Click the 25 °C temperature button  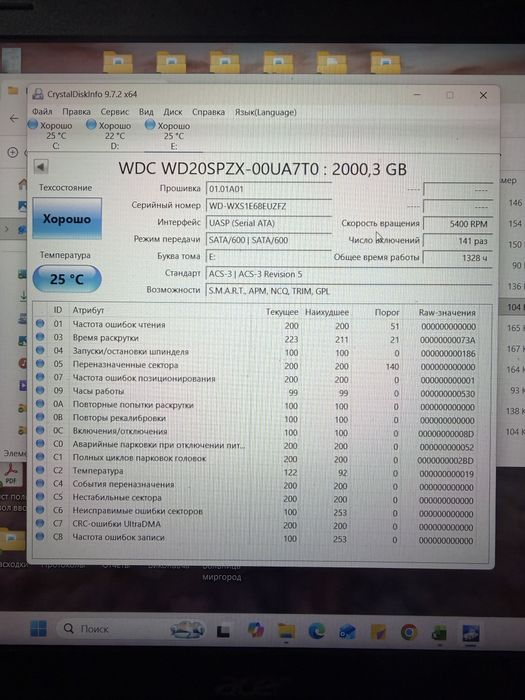click(x=67, y=279)
